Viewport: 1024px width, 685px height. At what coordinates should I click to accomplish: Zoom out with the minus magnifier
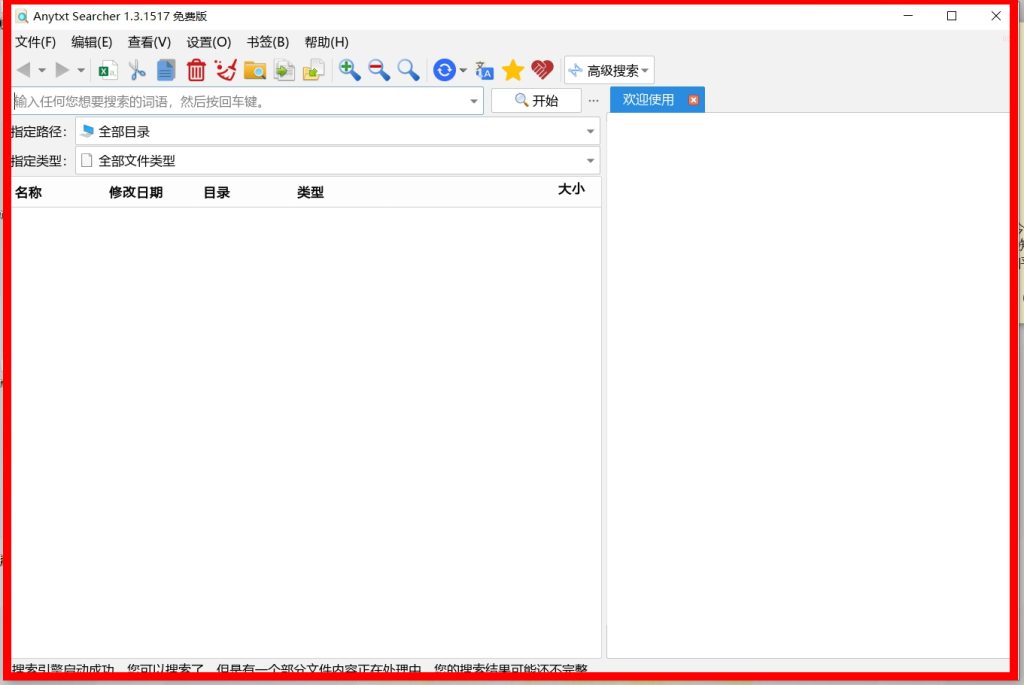[x=379, y=70]
